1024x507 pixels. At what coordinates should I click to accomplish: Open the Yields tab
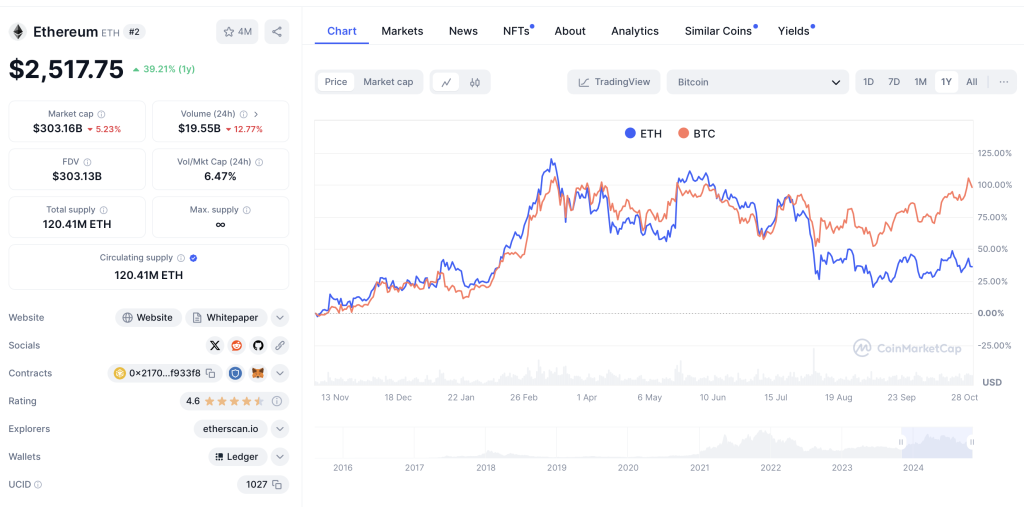click(x=795, y=31)
